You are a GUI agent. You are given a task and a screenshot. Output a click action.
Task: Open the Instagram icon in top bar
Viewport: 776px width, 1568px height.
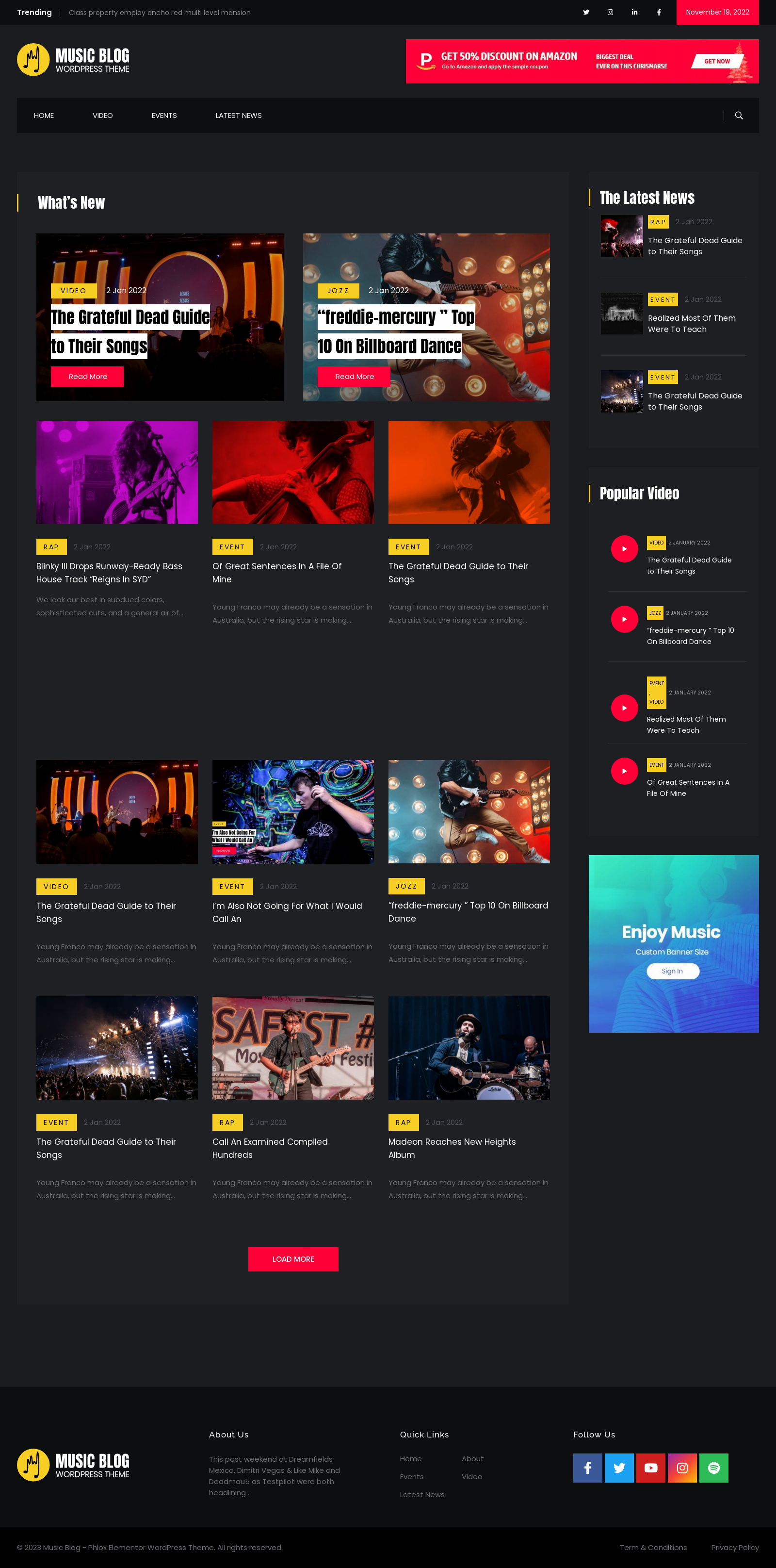pyautogui.click(x=610, y=12)
